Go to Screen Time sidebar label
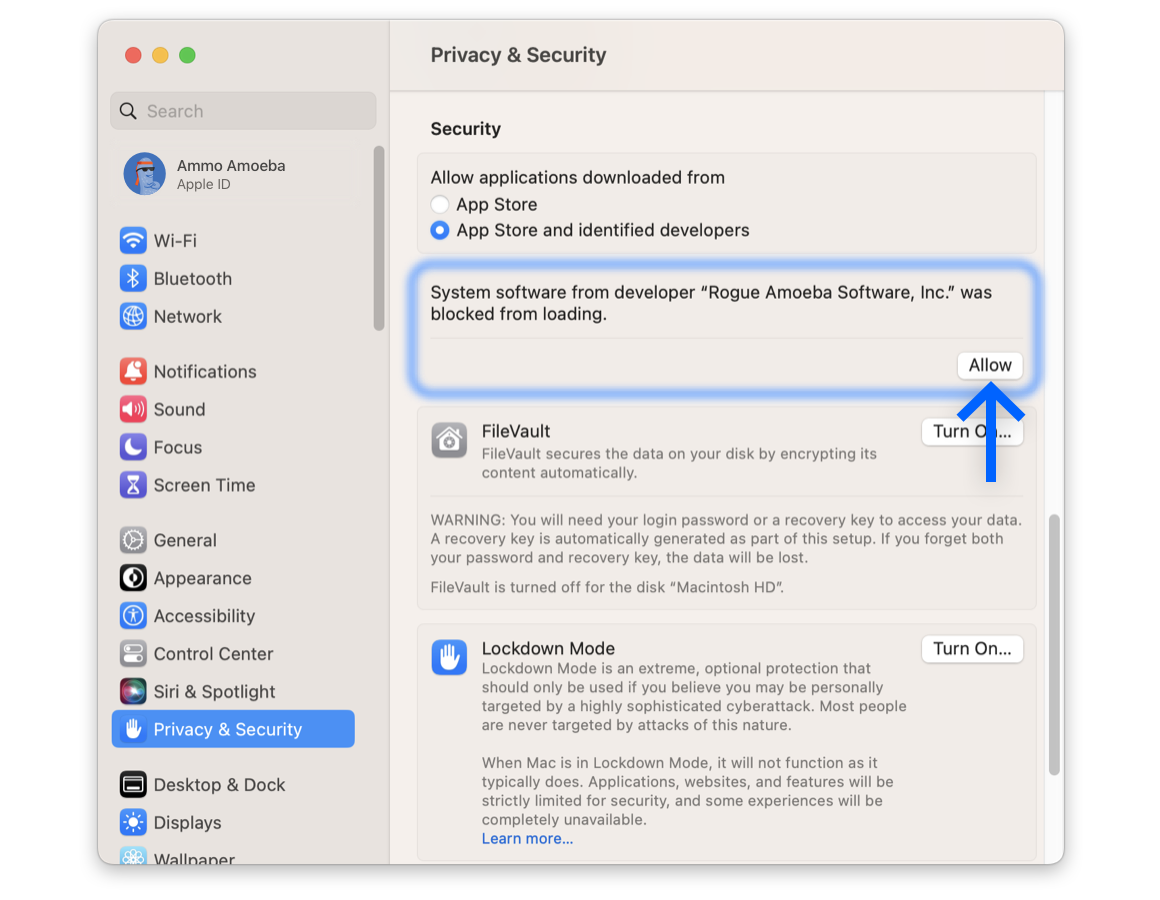The width and height of the screenshot is (1160, 900). click(x=204, y=485)
